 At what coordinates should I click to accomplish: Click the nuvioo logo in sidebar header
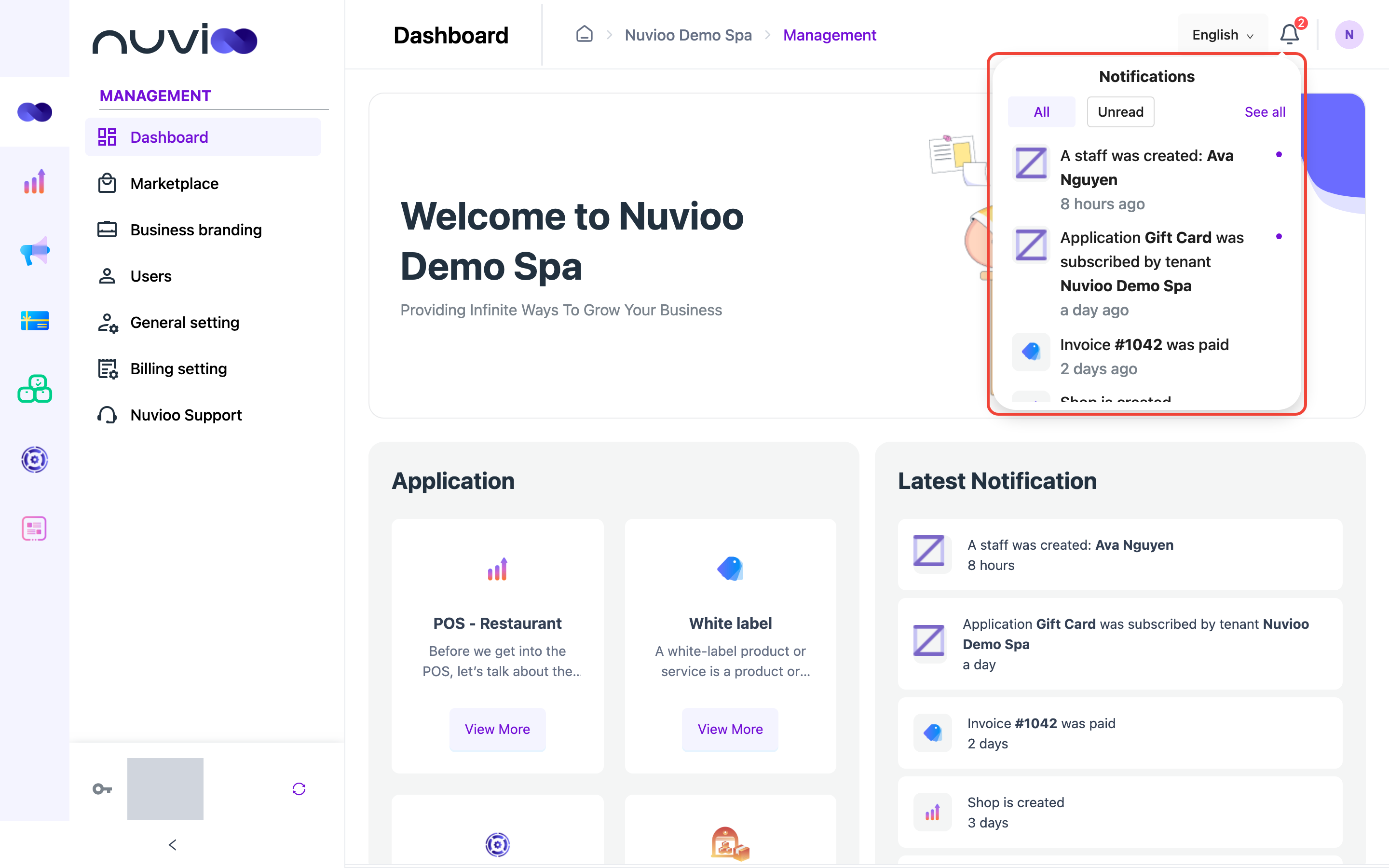coord(175,39)
